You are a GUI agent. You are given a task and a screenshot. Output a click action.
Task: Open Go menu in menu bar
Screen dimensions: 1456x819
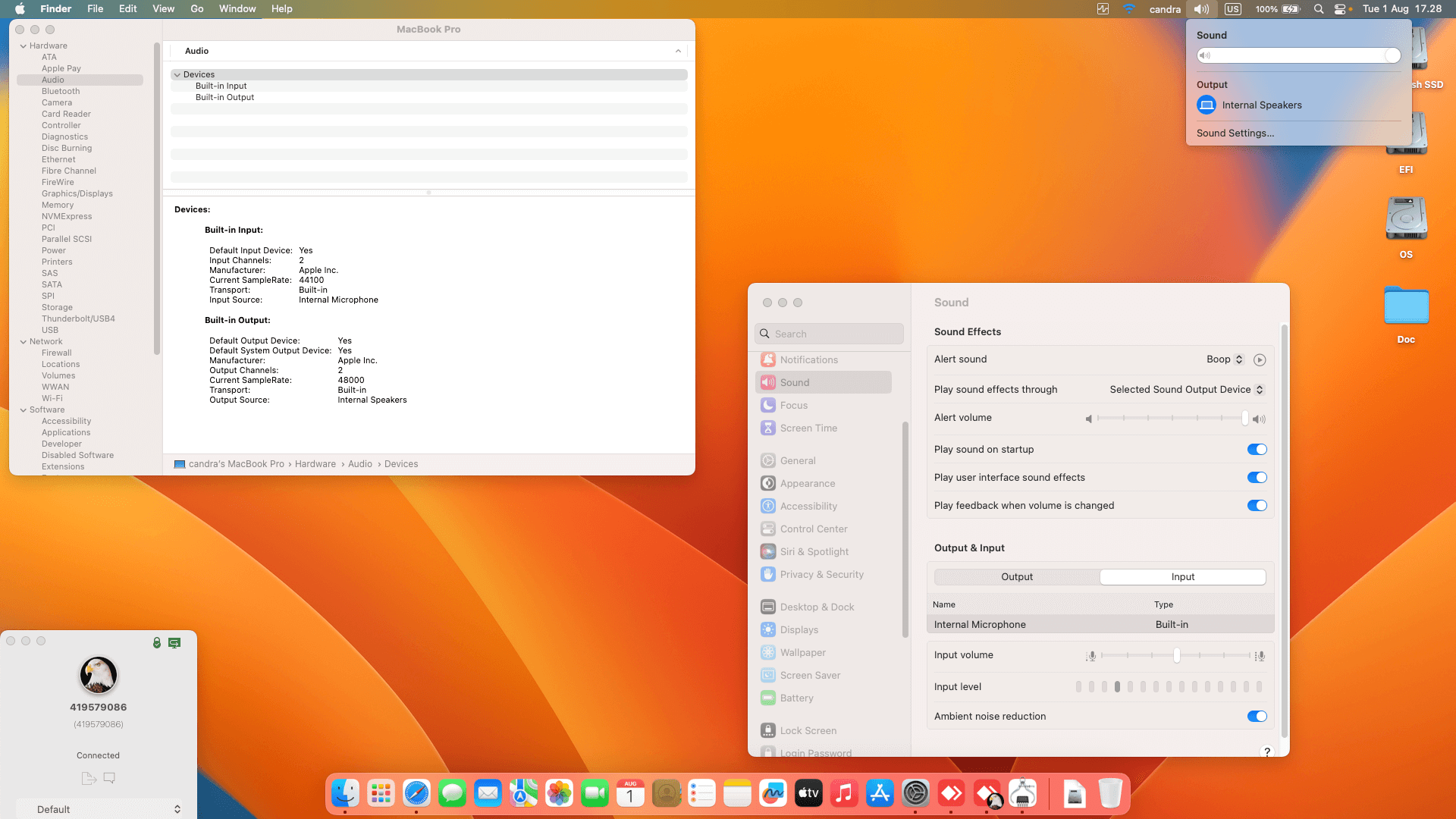pyautogui.click(x=197, y=9)
